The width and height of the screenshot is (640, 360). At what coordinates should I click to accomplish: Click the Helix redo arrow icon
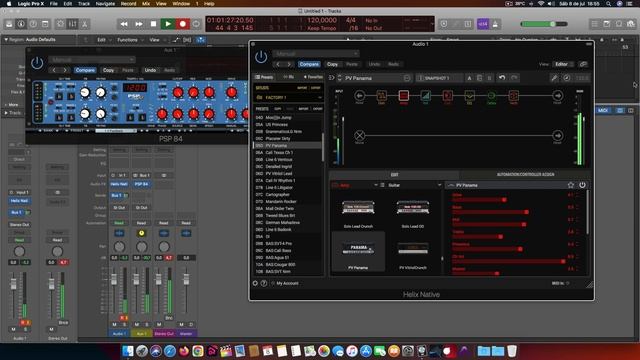coord(514,78)
